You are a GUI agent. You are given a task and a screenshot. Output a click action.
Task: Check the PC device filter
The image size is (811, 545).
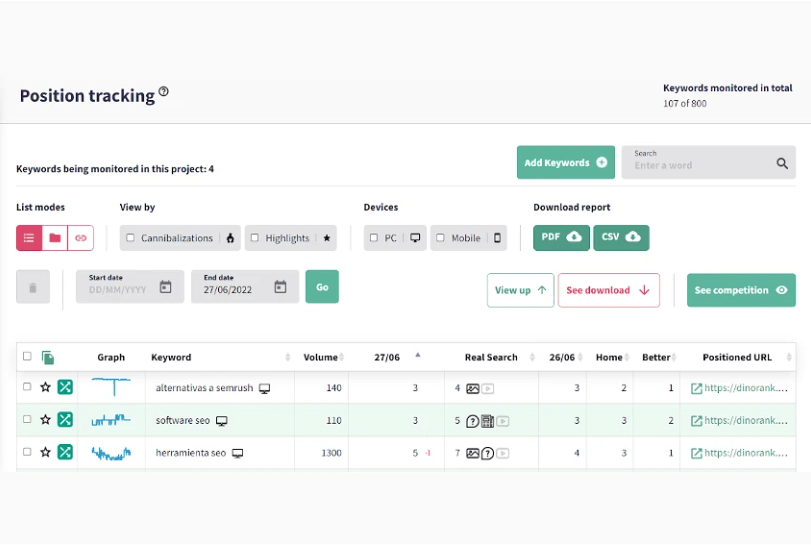pos(374,238)
